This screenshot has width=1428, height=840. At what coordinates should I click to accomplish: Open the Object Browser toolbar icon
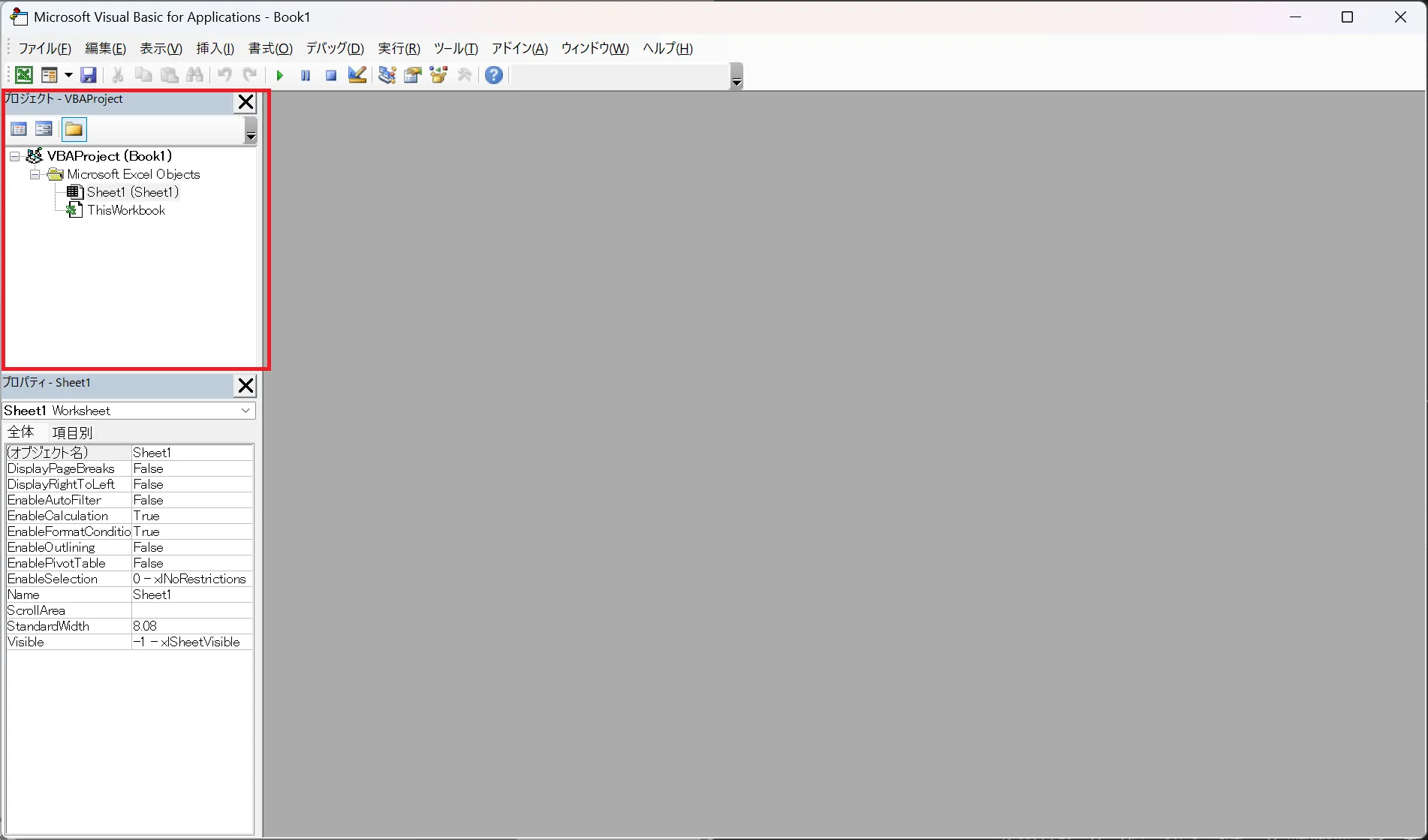(x=438, y=75)
